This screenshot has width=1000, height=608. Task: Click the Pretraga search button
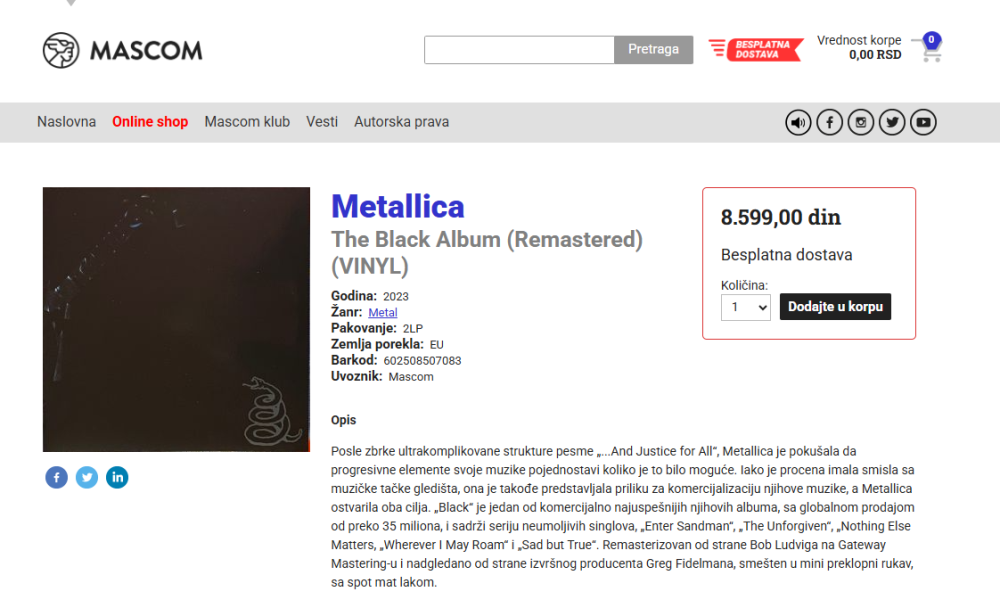[x=653, y=50]
